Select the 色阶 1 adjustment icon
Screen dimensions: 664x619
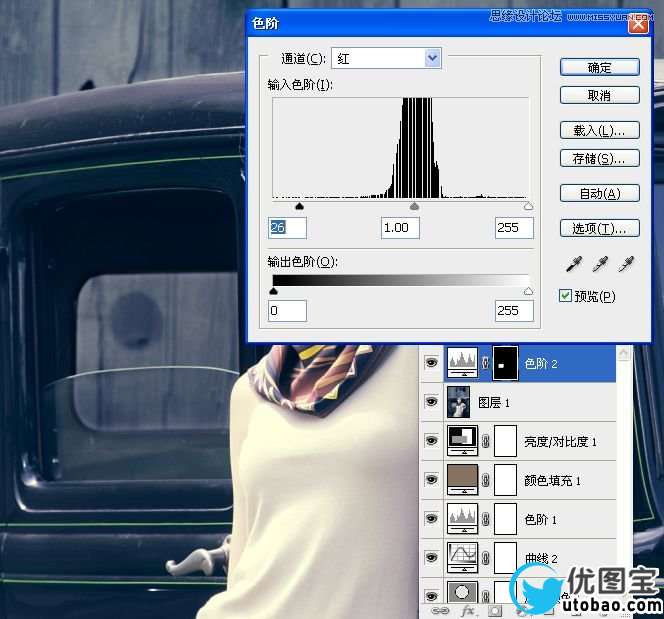coord(462,519)
